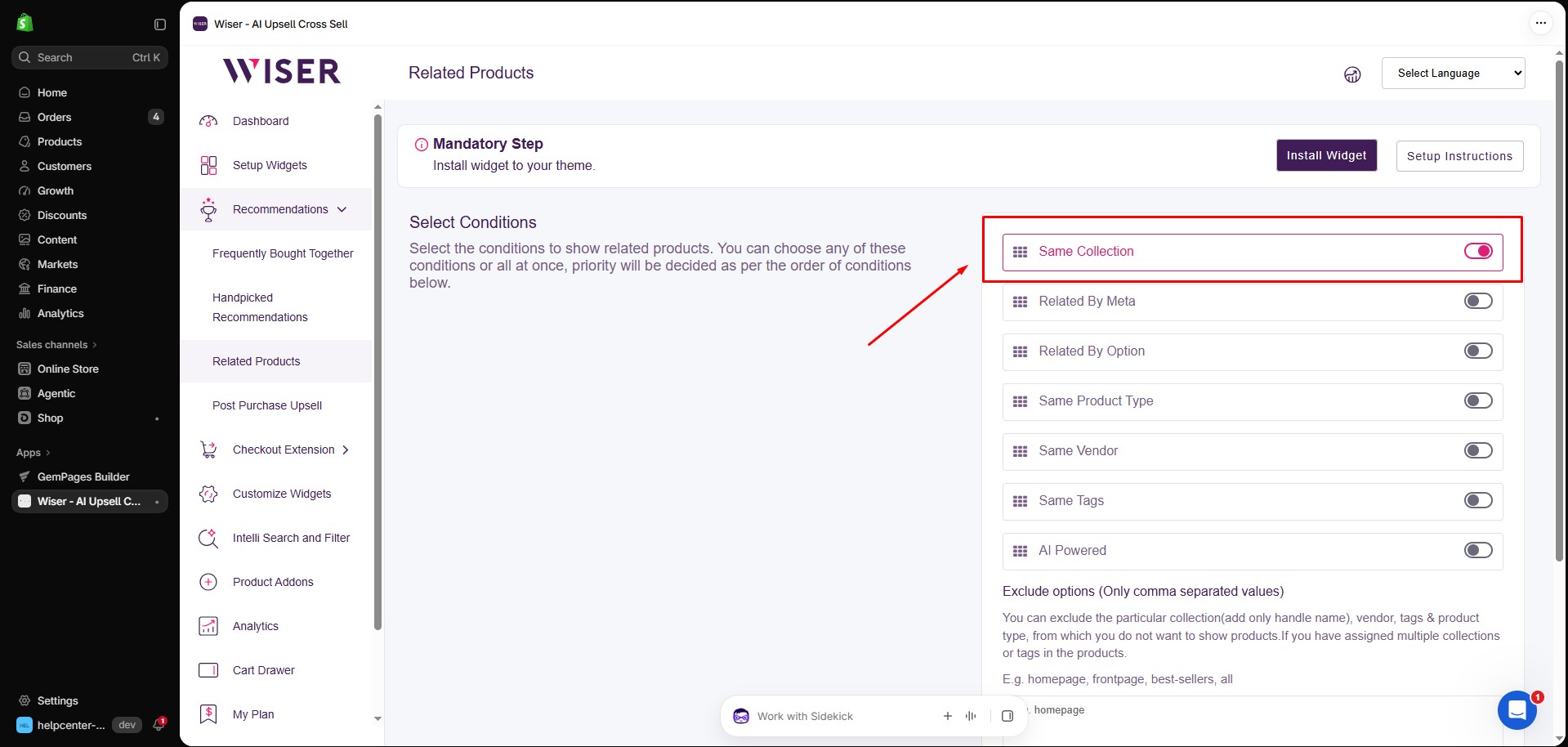Click the Customize Widgets icon

(x=208, y=494)
